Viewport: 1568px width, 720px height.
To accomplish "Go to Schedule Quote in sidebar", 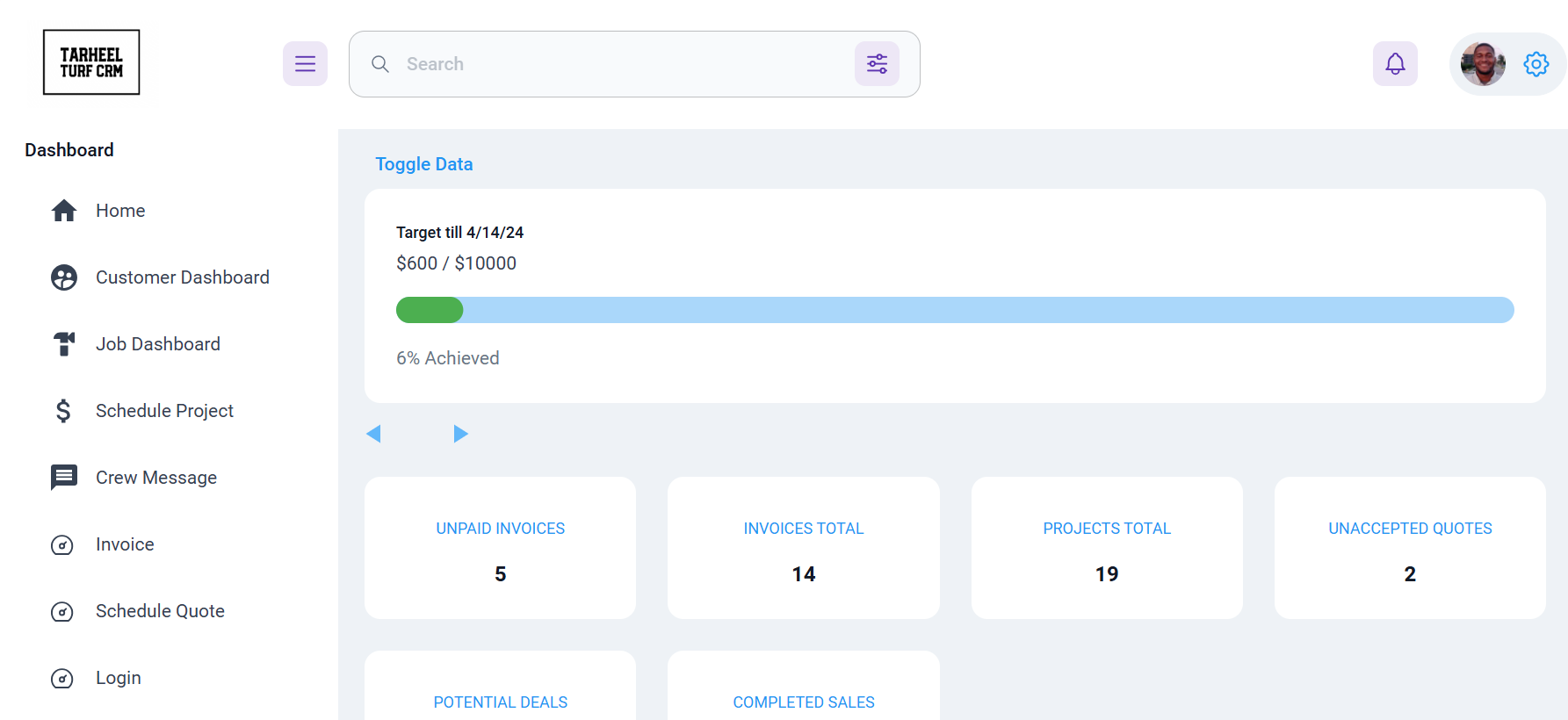I will 160,611.
